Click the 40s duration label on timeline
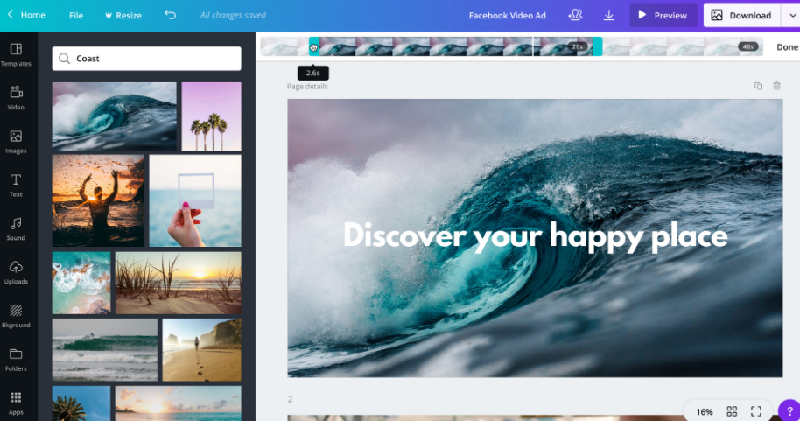Image resolution: width=800 pixels, height=421 pixels. (748, 46)
